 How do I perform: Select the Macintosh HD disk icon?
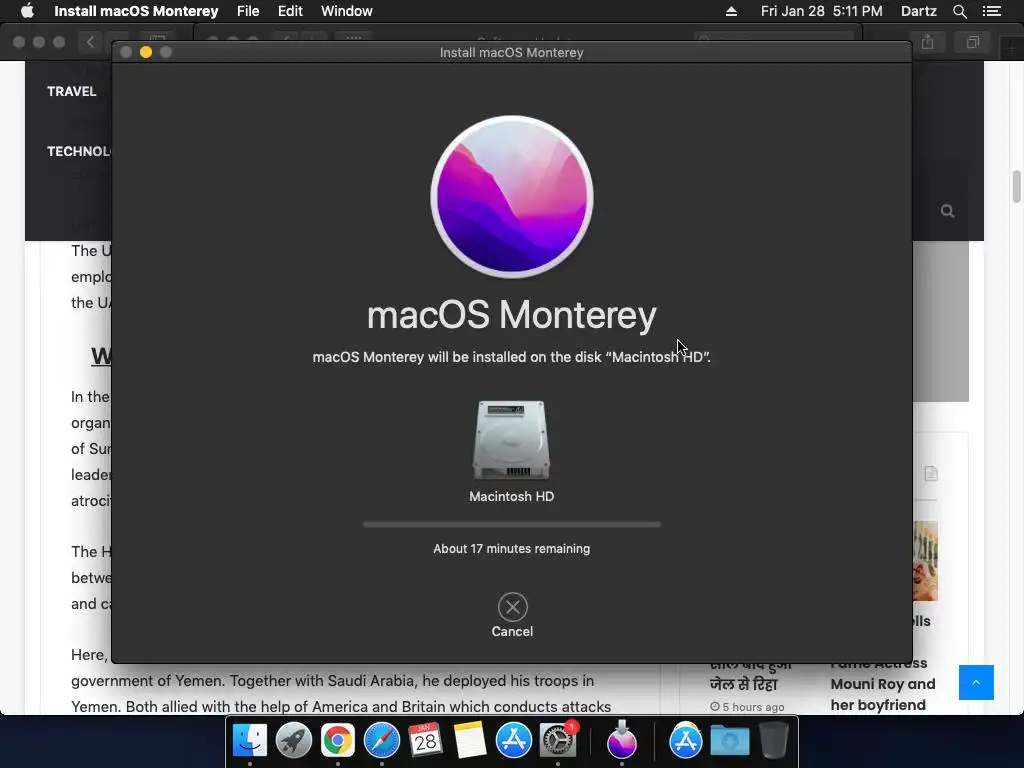511,440
